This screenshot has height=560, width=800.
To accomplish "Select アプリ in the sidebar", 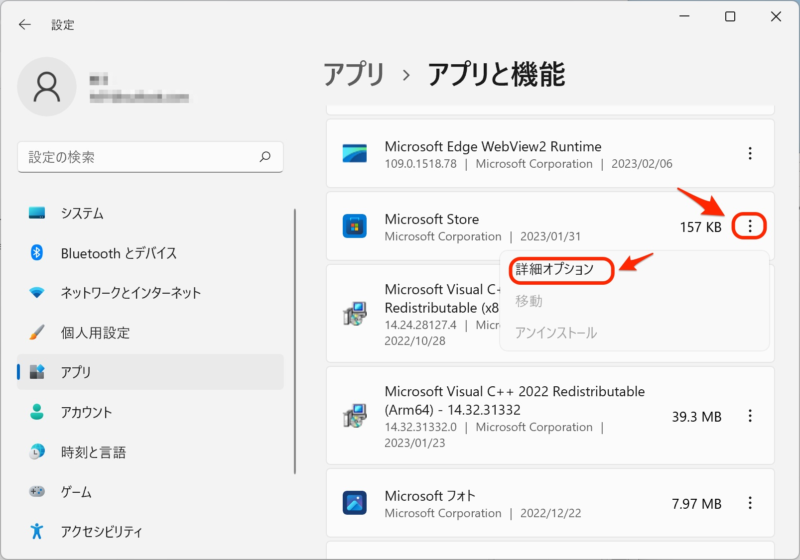I will click(150, 372).
